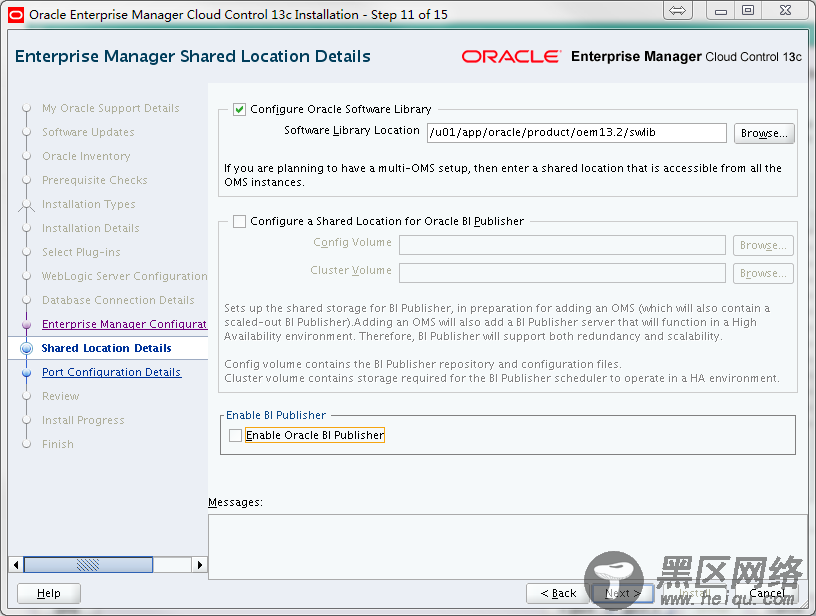This screenshot has width=816, height=616.
Task: Close the installer window
Action: (x=786, y=10)
